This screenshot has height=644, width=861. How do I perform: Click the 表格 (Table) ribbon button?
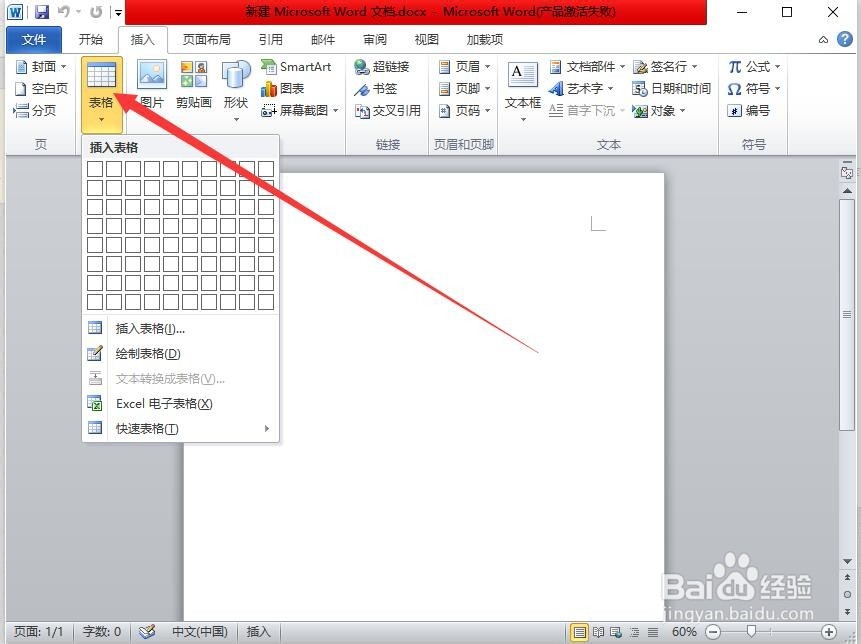[102, 93]
